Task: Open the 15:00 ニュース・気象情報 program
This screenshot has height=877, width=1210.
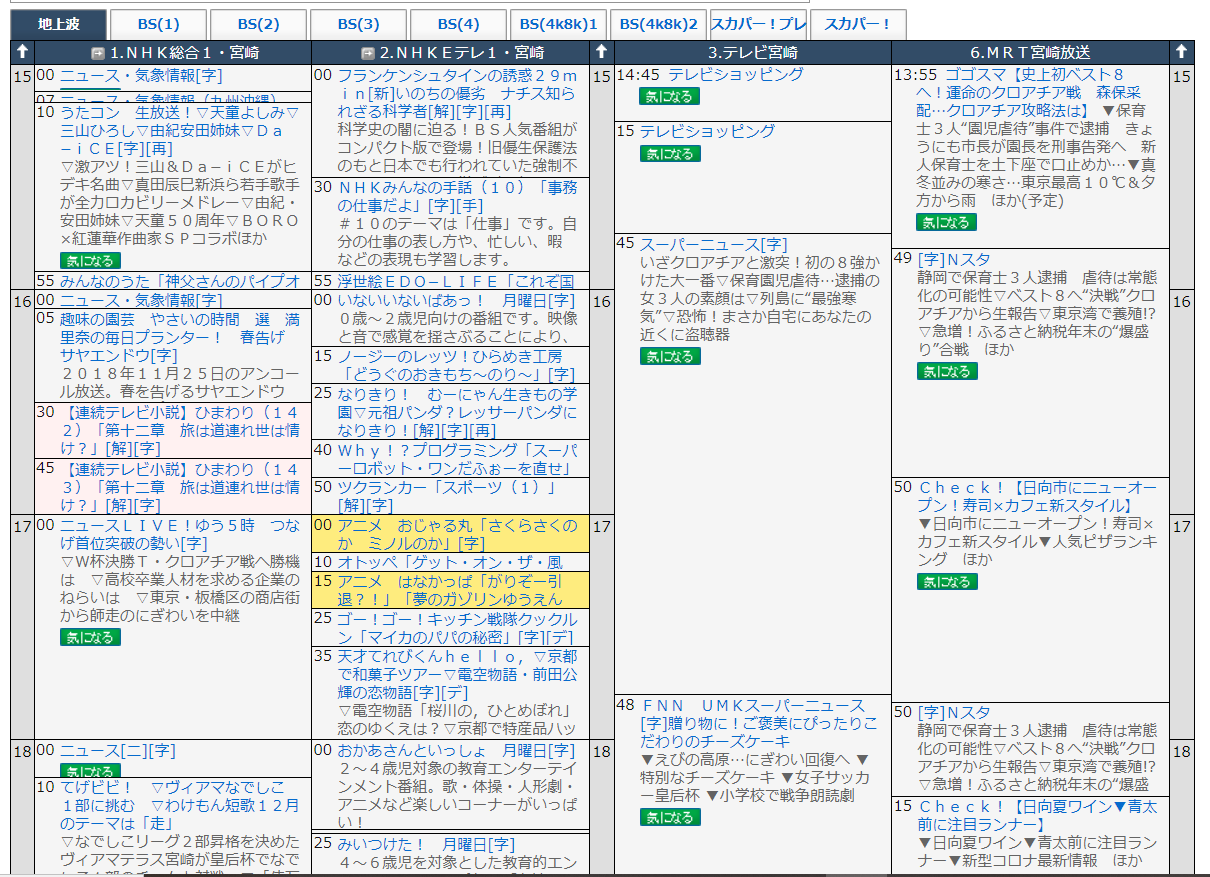Action: click(x=141, y=75)
